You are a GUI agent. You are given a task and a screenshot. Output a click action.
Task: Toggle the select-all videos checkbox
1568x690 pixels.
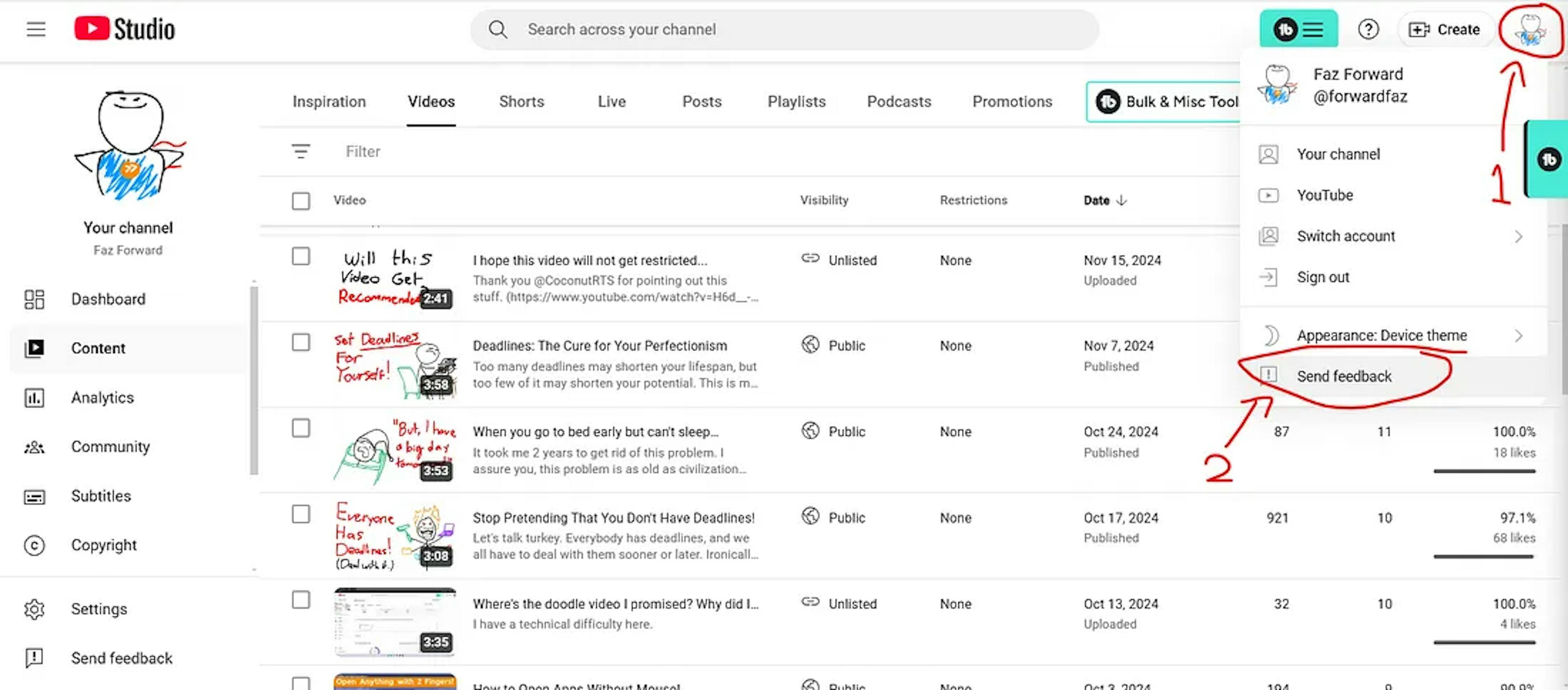coord(301,200)
